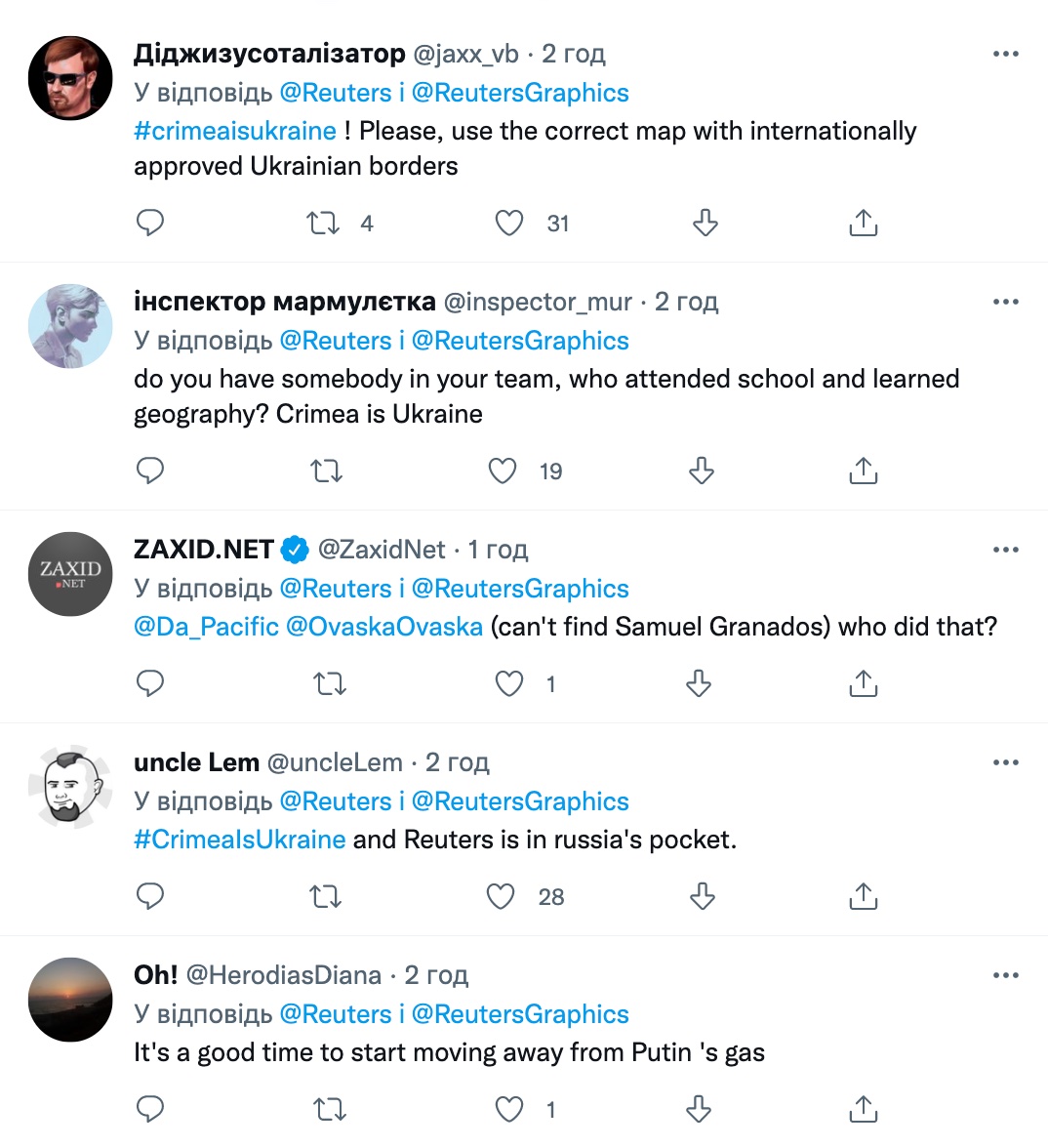Download the uncle Lem tweet
The height and width of the screenshot is (1148, 1048).
tap(702, 896)
